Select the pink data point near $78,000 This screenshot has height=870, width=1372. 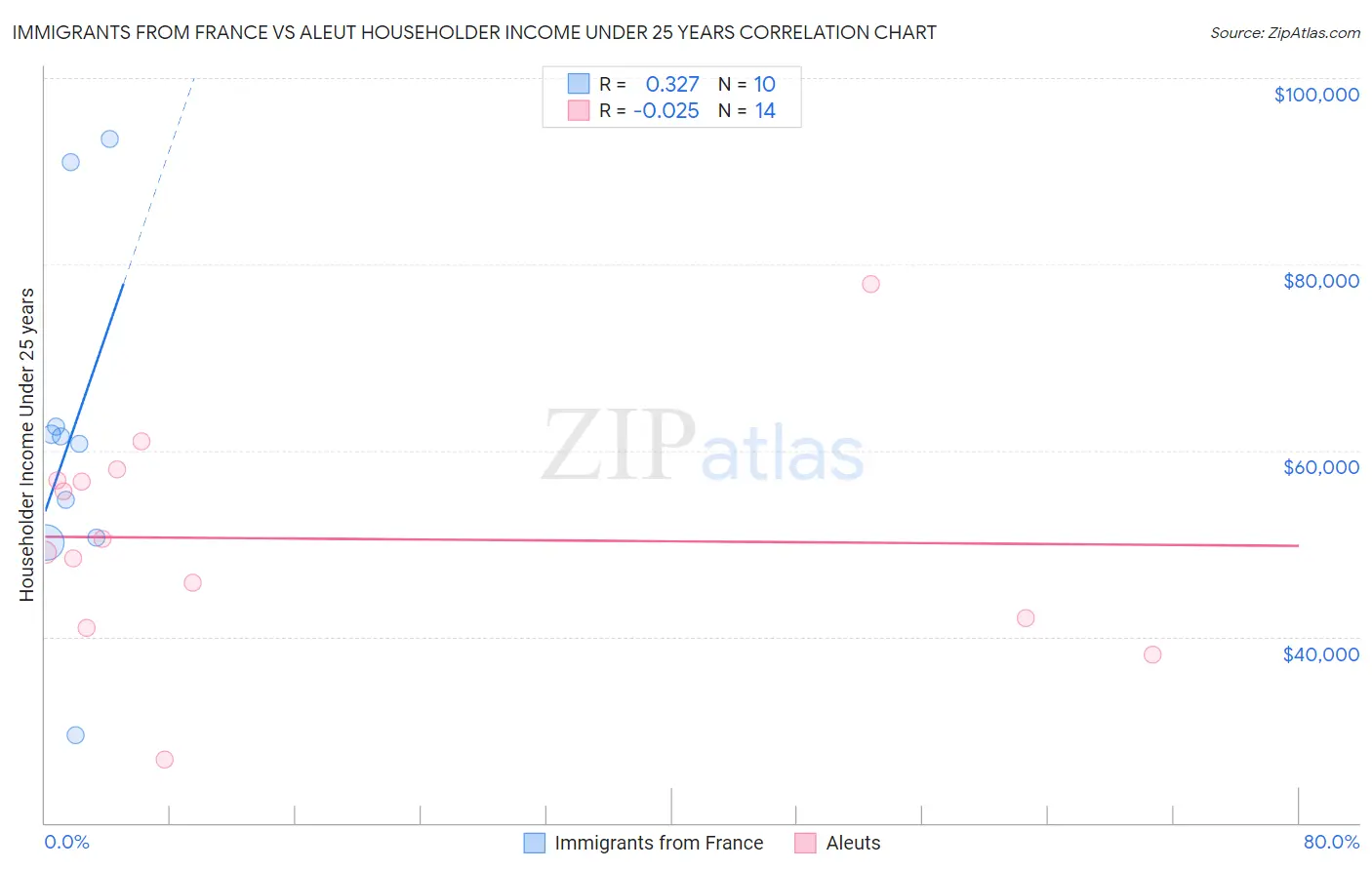[870, 284]
